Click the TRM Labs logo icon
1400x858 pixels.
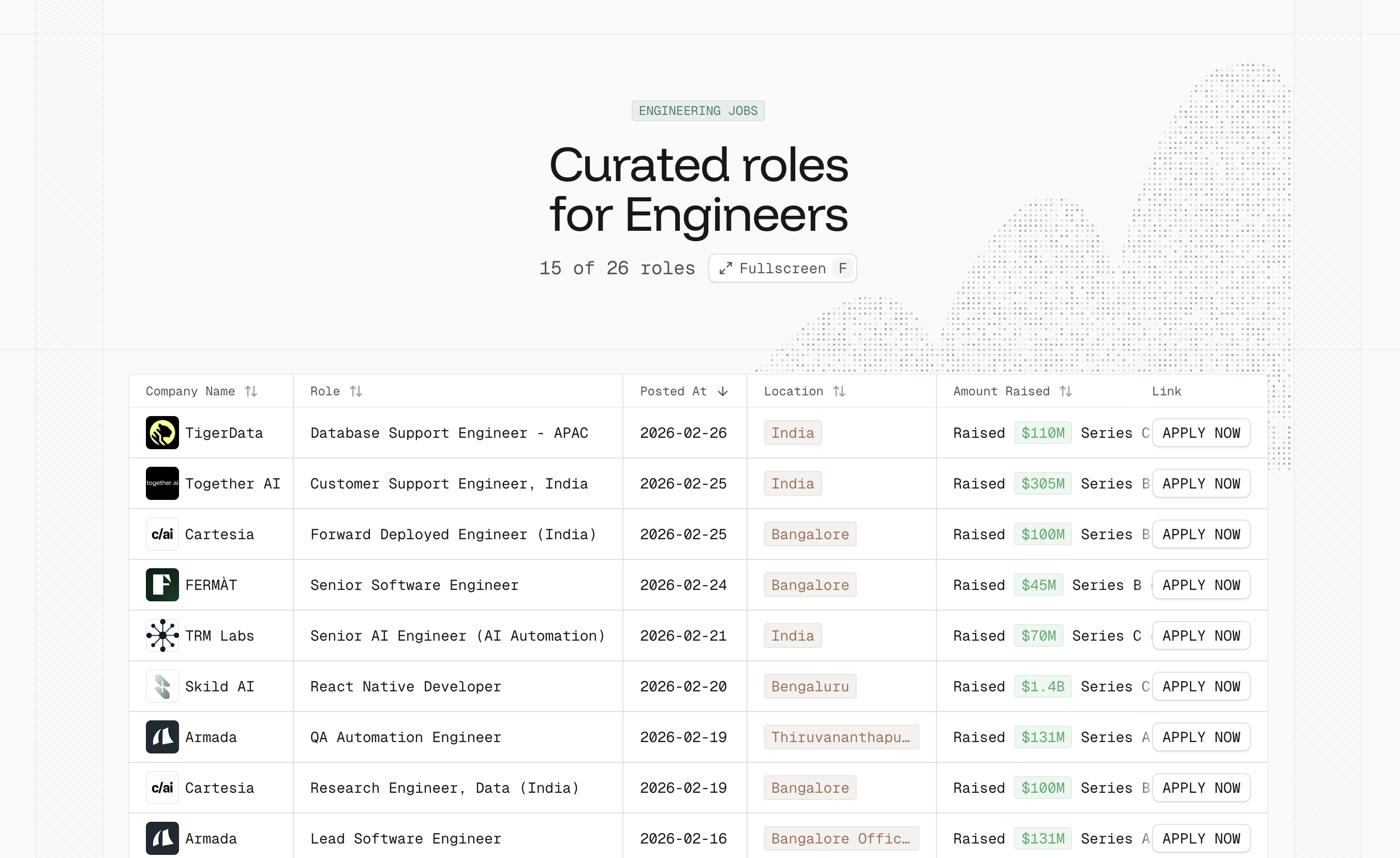pyautogui.click(x=162, y=635)
